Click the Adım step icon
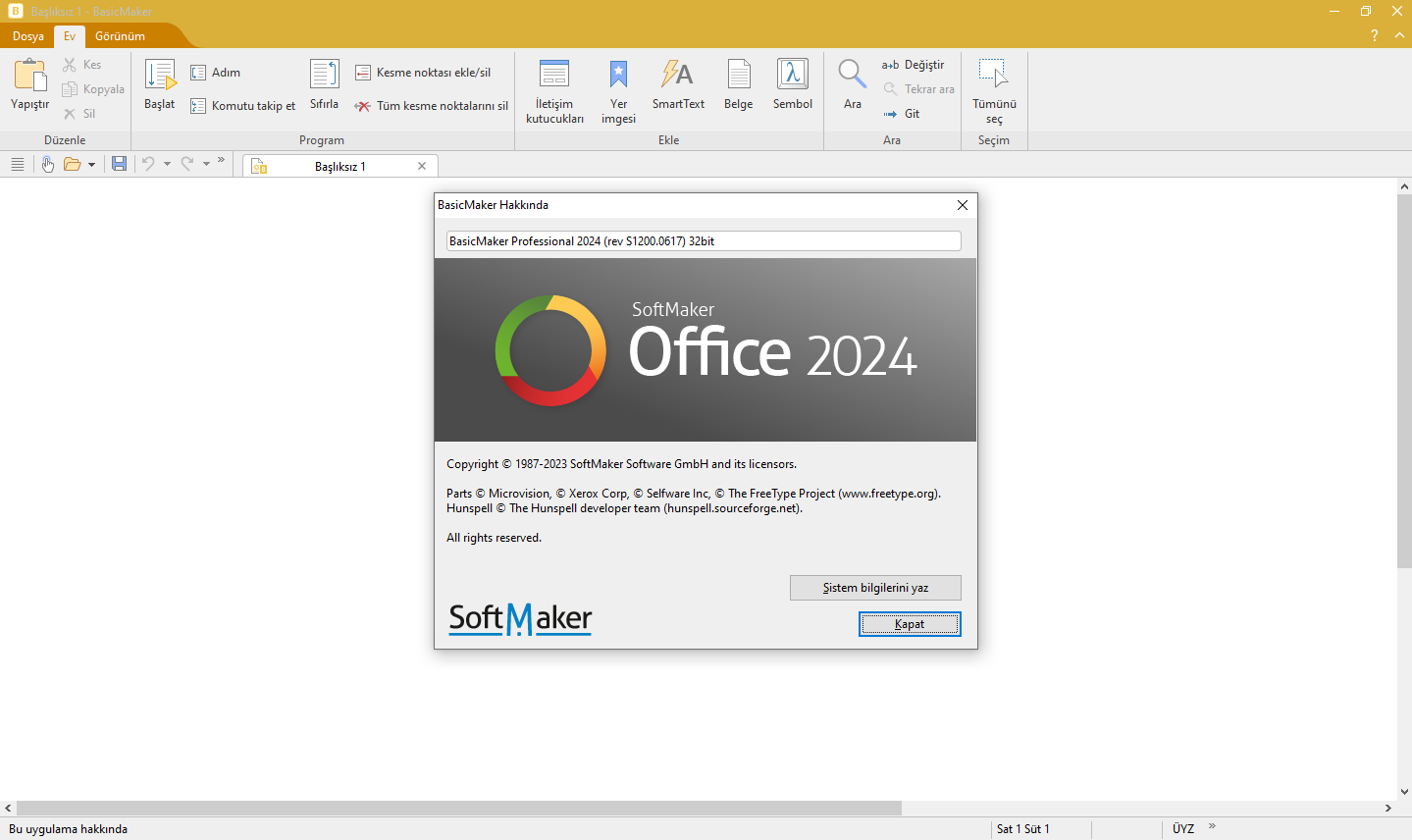The height and width of the screenshot is (840, 1412). 198,73
